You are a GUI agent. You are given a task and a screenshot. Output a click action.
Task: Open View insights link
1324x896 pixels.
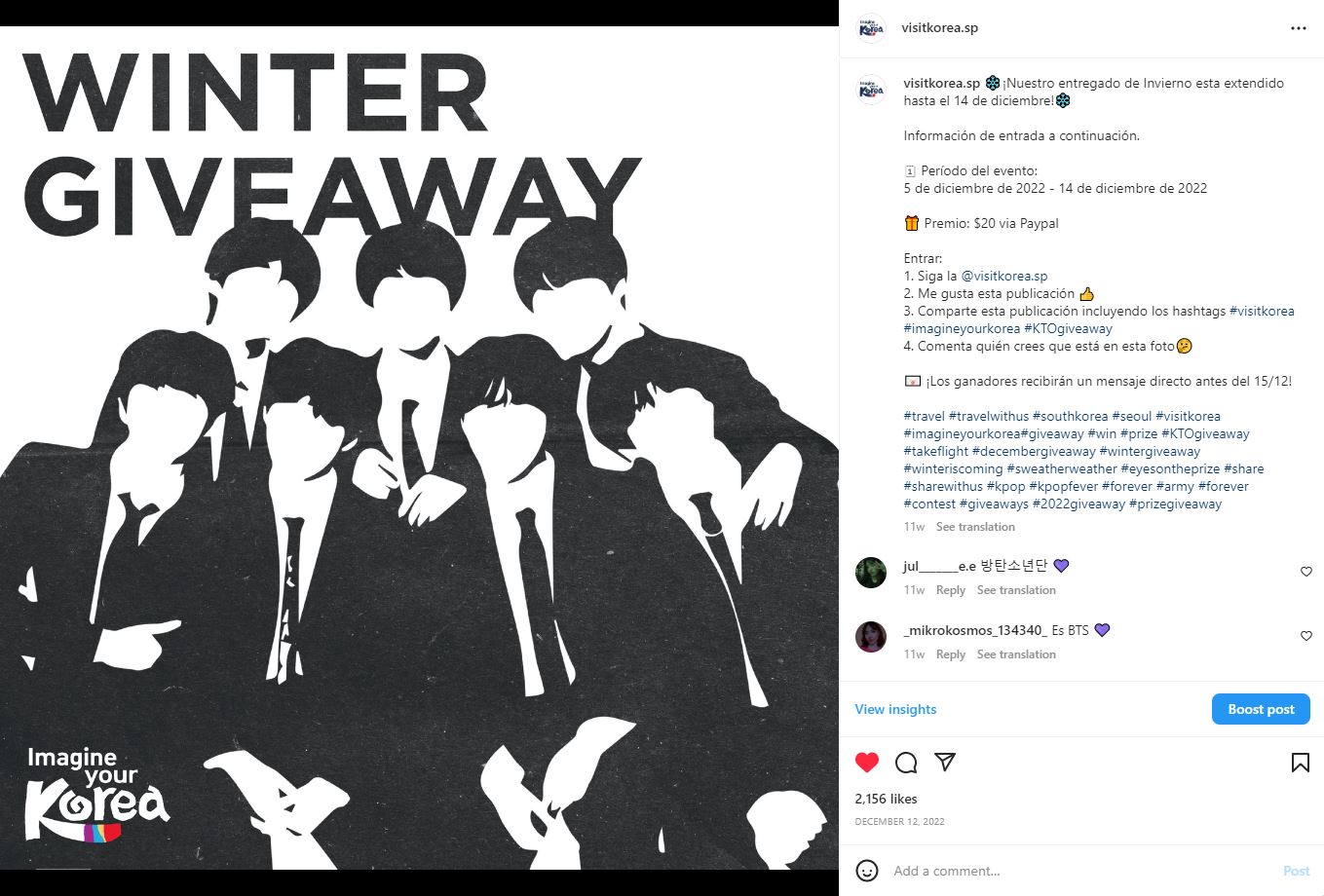pos(895,709)
